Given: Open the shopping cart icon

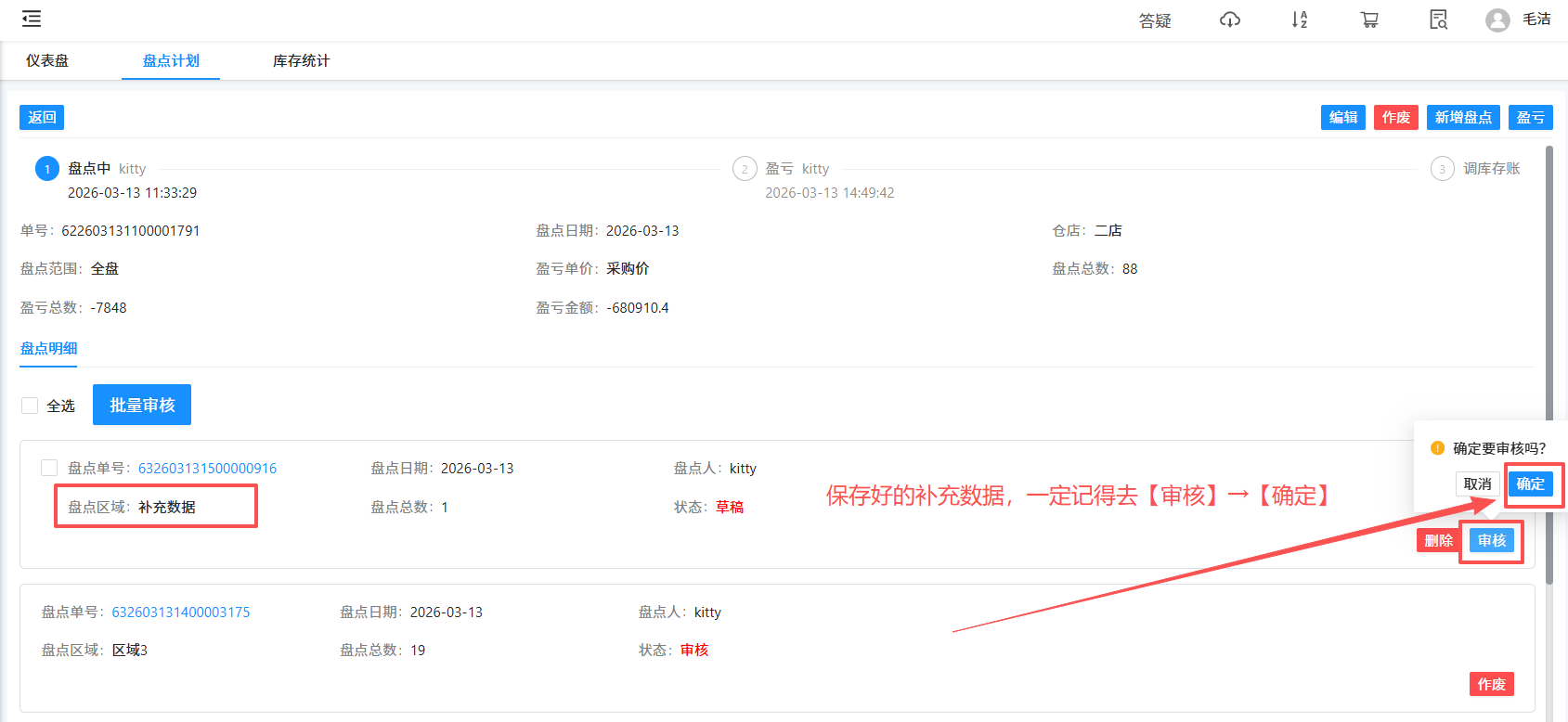Looking at the screenshot, I should coord(1369,19).
